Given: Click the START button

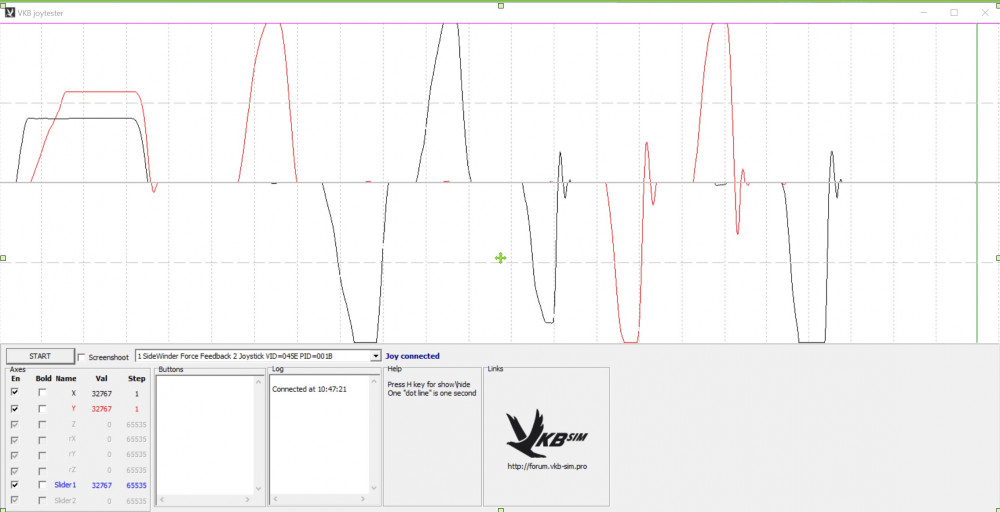Looking at the screenshot, I should (x=40, y=356).
